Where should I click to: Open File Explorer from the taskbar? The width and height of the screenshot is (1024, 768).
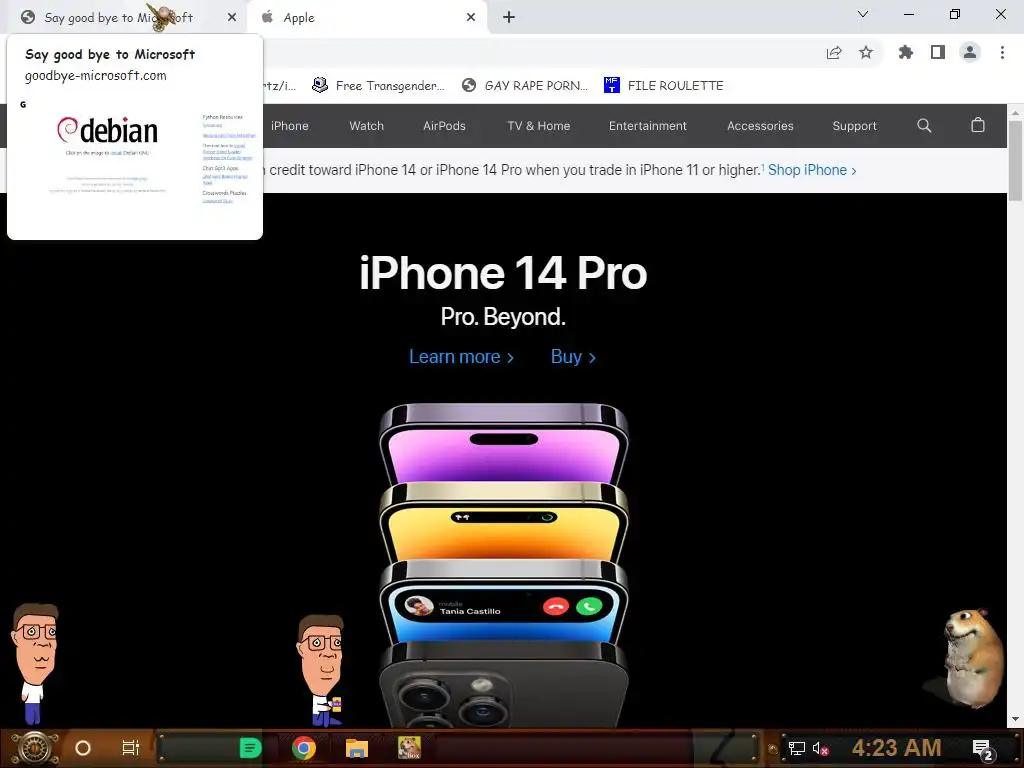pyautogui.click(x=357, y=748)
